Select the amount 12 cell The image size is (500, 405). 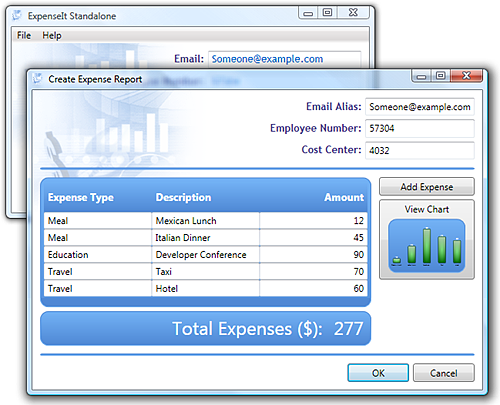point(313,221)
